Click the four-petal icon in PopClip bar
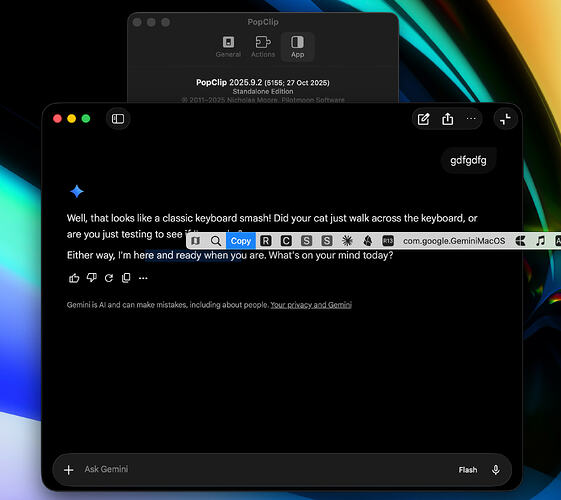 point(520,241)
